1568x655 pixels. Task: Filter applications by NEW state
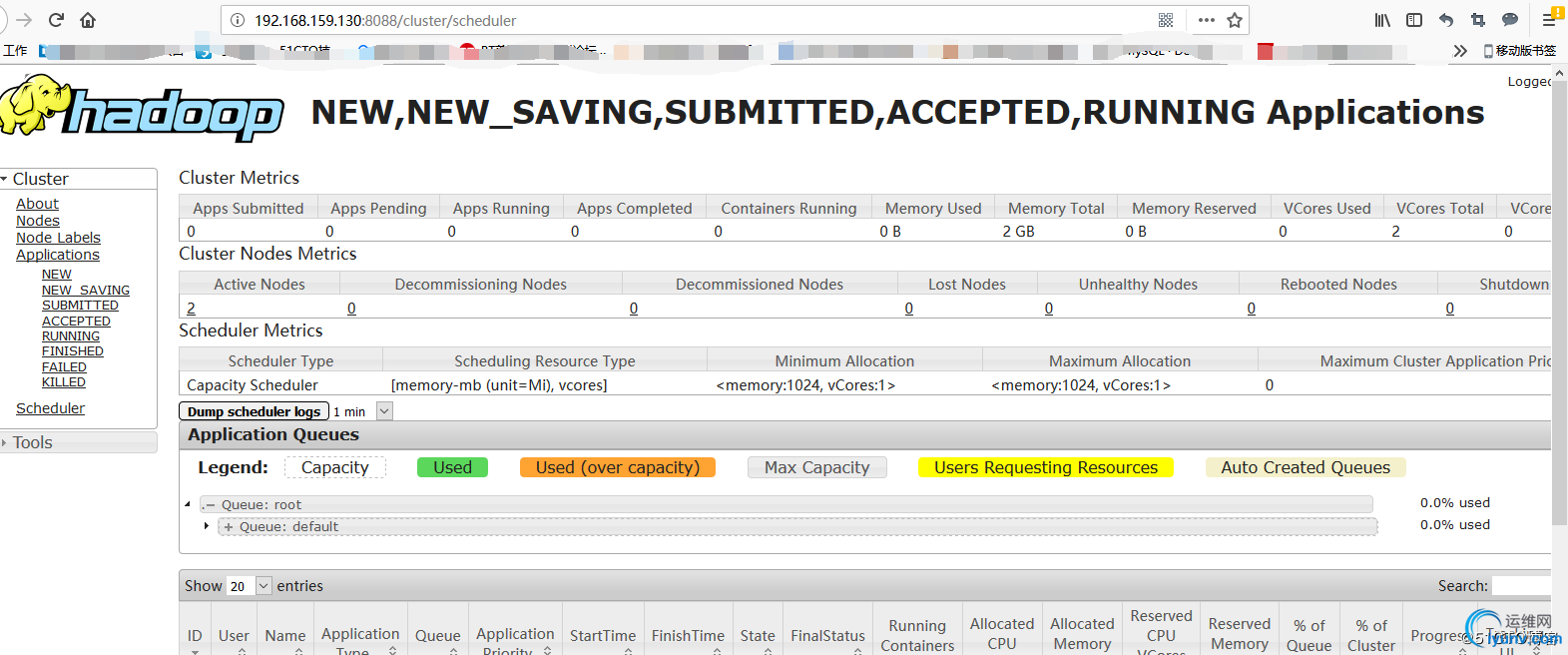point(57,275)
